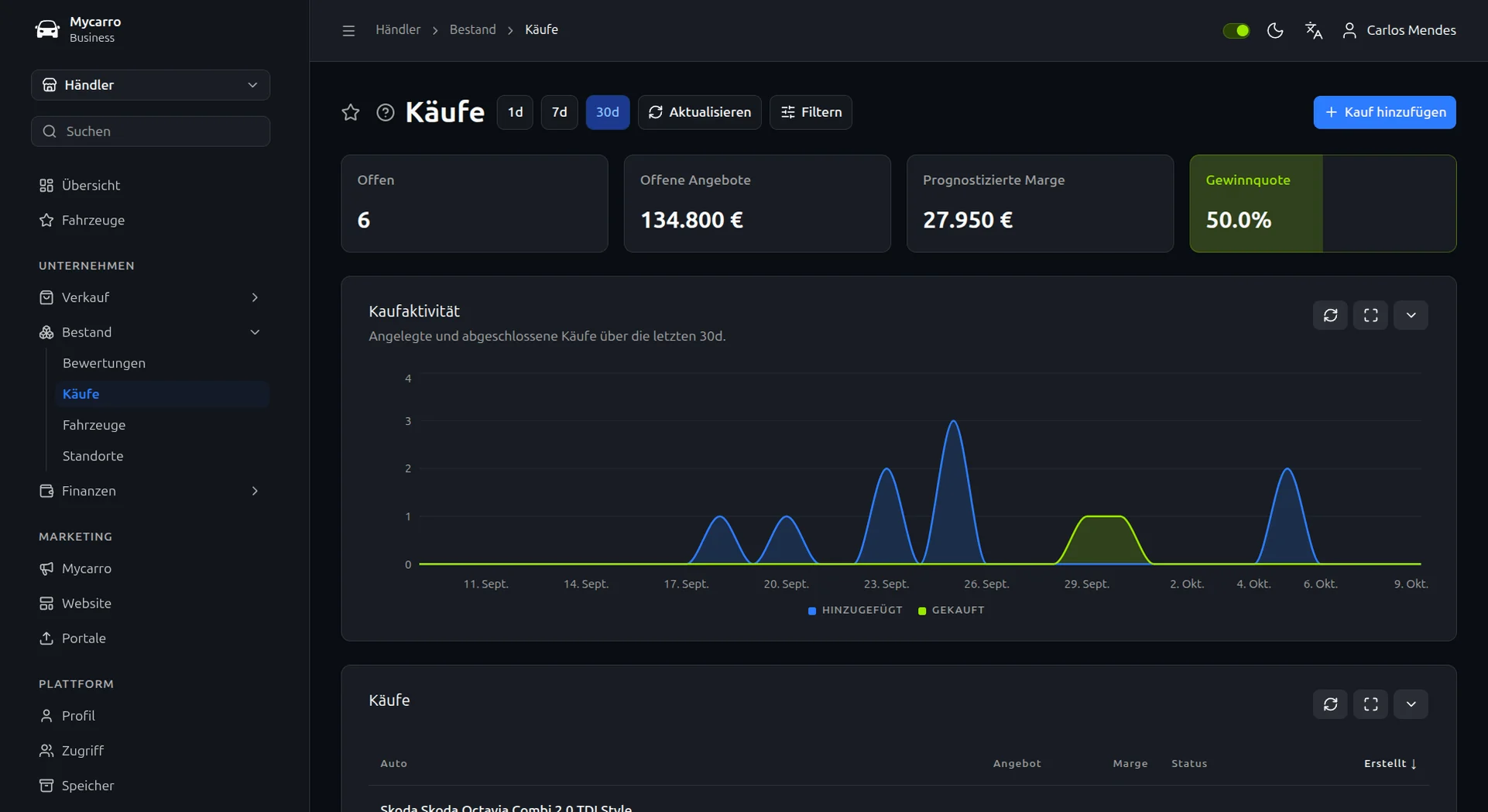The height and width of the screenshot is (812, 1488).
Task: Expand Käufe table to fullscreen
Action: pos(1370,704)
